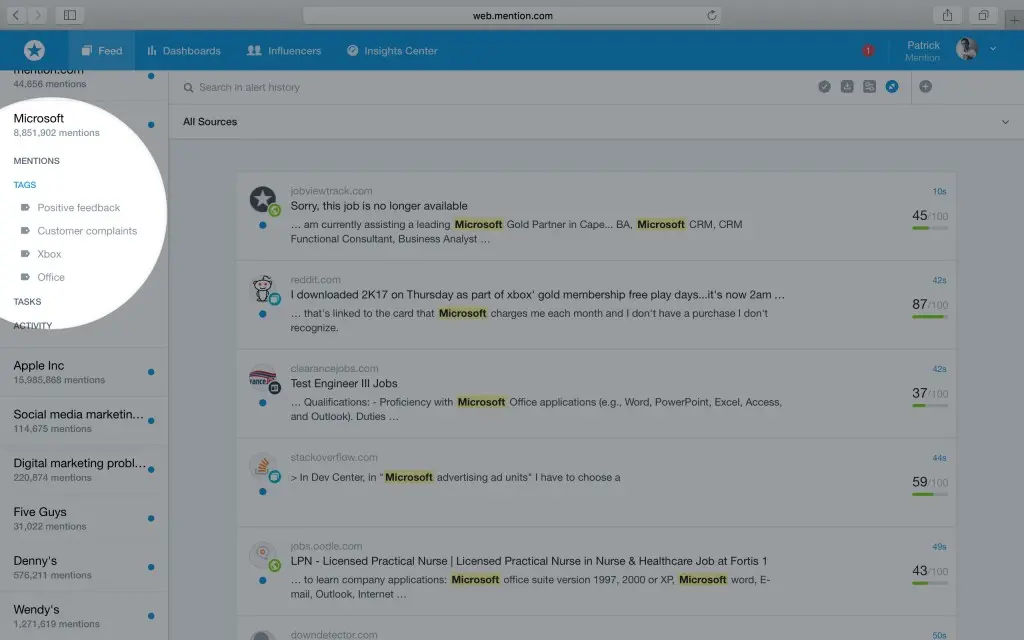Image resolution: width=1024 pixels, height=640 pixels.
Task: Select the Customer complaints tag
Action: [x=87, y=231]
